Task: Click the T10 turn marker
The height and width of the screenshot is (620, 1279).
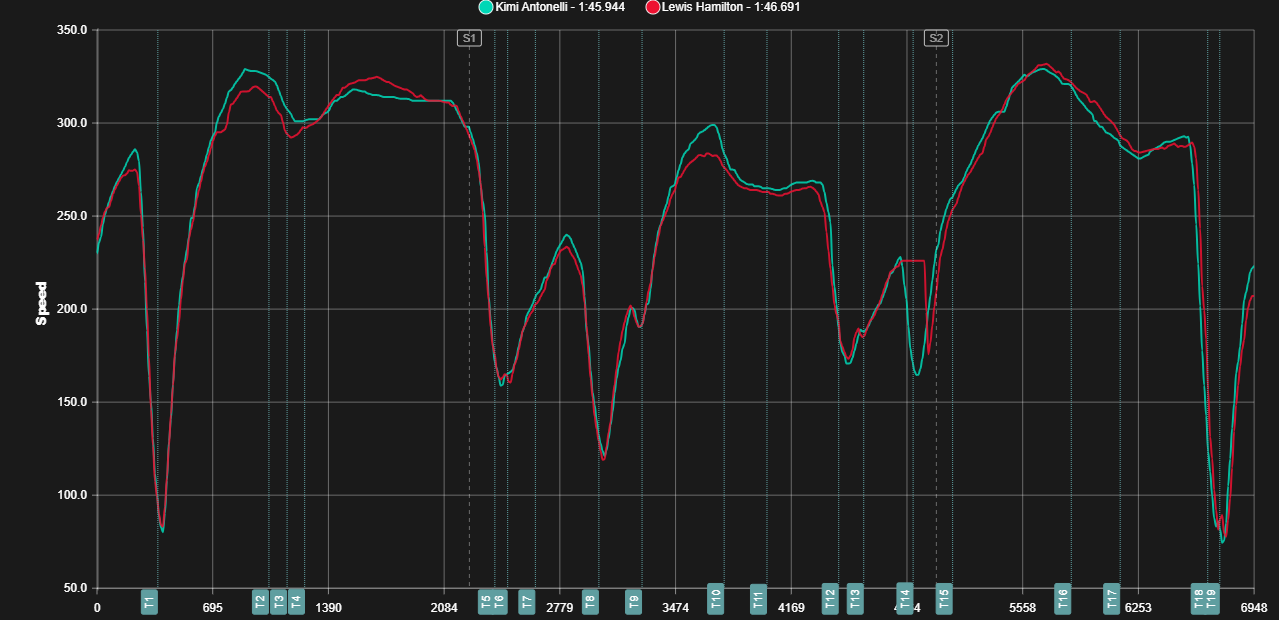Action: coord(716,598)
